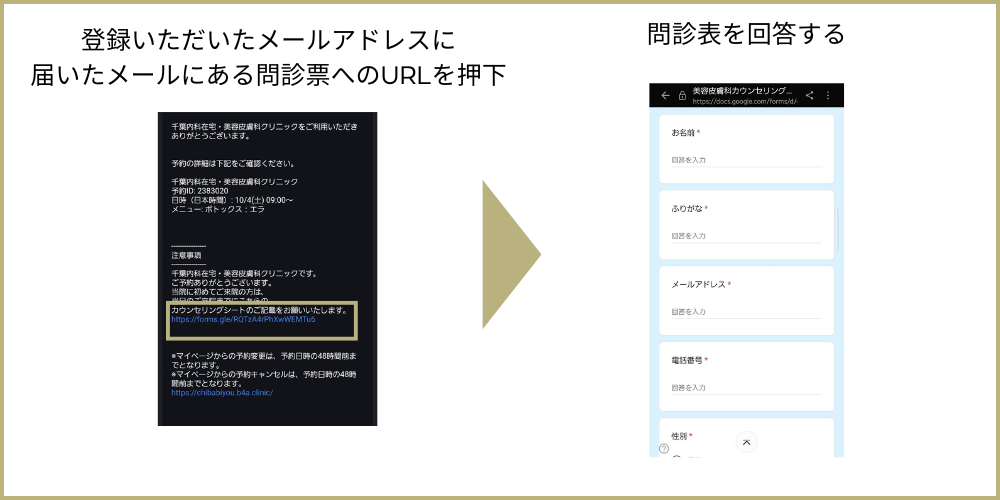The image size is (1000, 500).
Task: Click the docs.google.com URL in address bar
Action: click(x=744, y=101)
